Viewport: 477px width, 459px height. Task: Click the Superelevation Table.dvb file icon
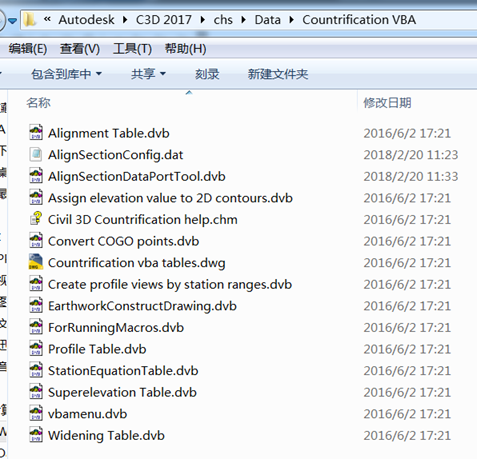coord(36,391)
